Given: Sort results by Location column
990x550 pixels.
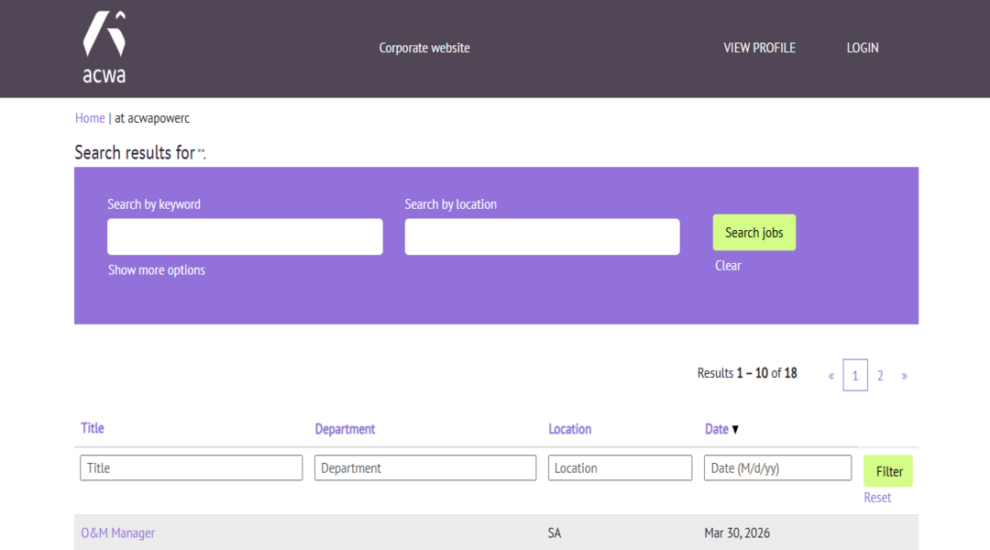Looking at the screenshot, I should pyautogui.click(x=570, y=429).
